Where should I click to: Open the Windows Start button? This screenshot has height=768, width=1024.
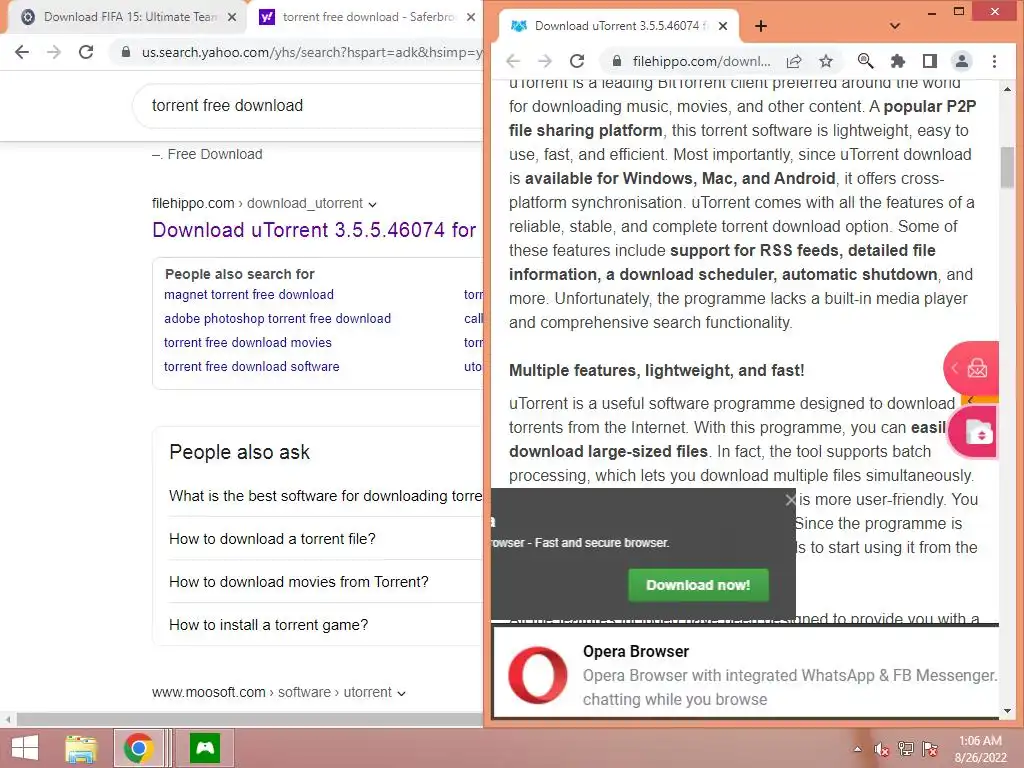point(25,748)
